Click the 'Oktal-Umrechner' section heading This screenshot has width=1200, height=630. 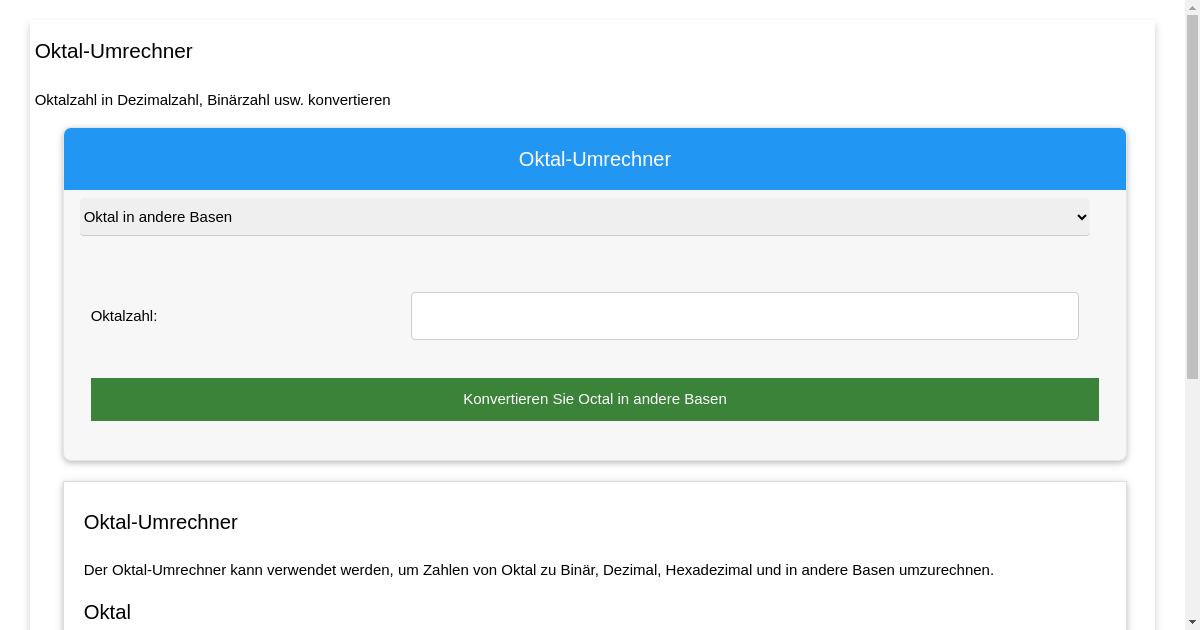[x=160, y=522]
